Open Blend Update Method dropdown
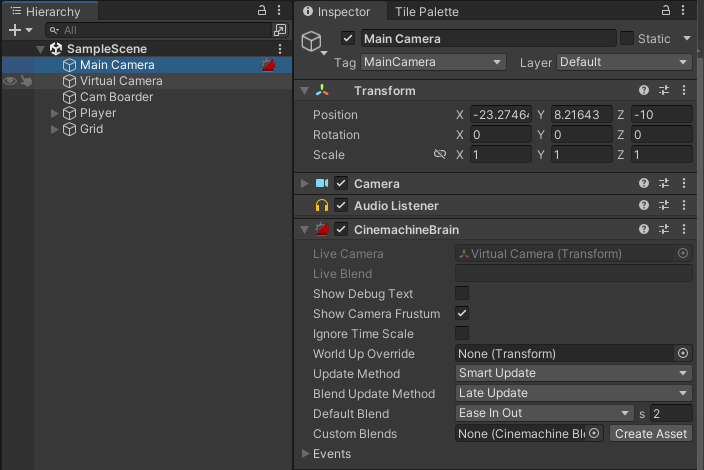704x470 pixels. point(573,393)
